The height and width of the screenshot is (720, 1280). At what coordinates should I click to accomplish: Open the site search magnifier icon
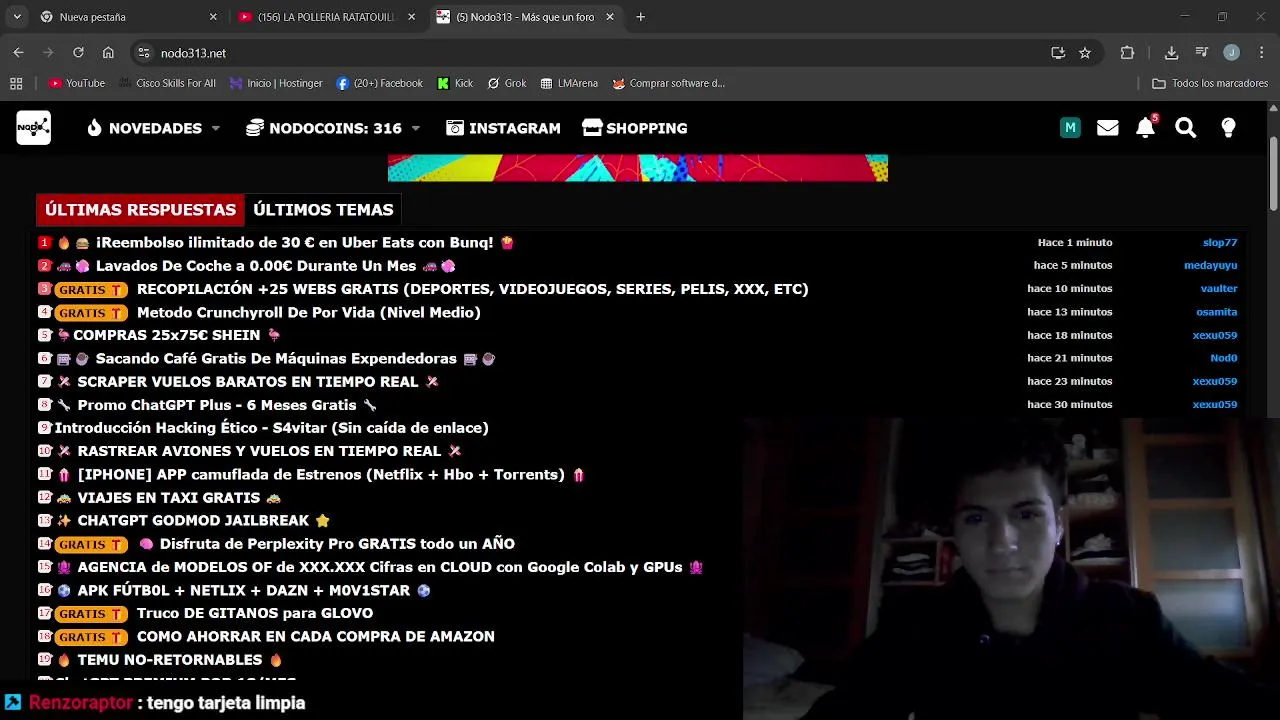tap(1186, 128)
